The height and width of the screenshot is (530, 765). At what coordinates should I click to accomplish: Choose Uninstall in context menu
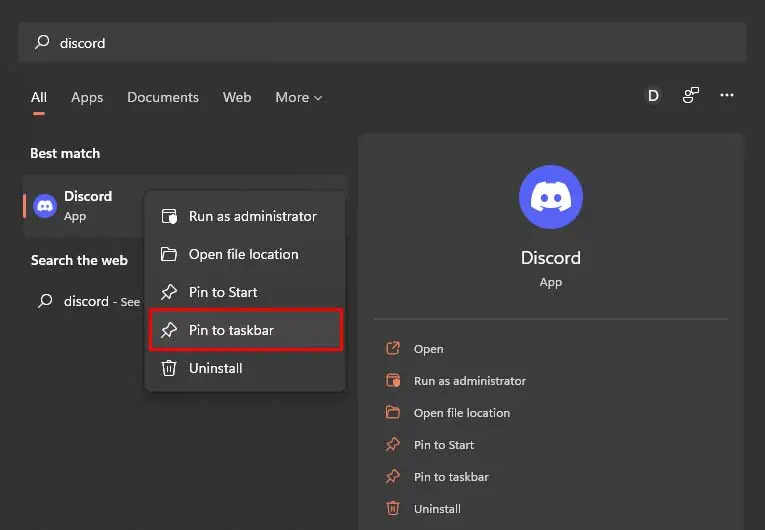[245, 368]
